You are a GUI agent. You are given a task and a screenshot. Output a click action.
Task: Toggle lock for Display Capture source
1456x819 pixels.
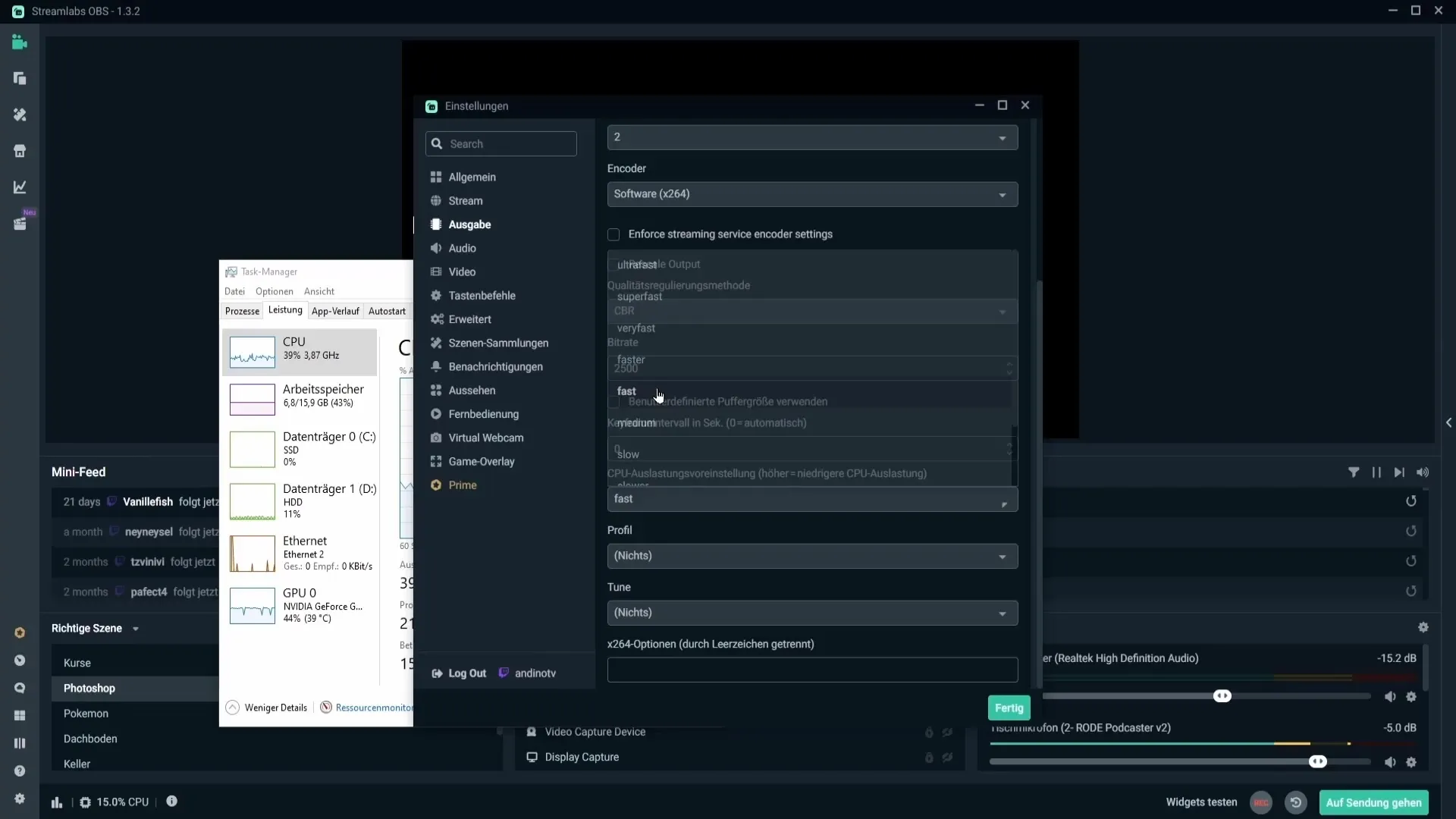point(929,758)
